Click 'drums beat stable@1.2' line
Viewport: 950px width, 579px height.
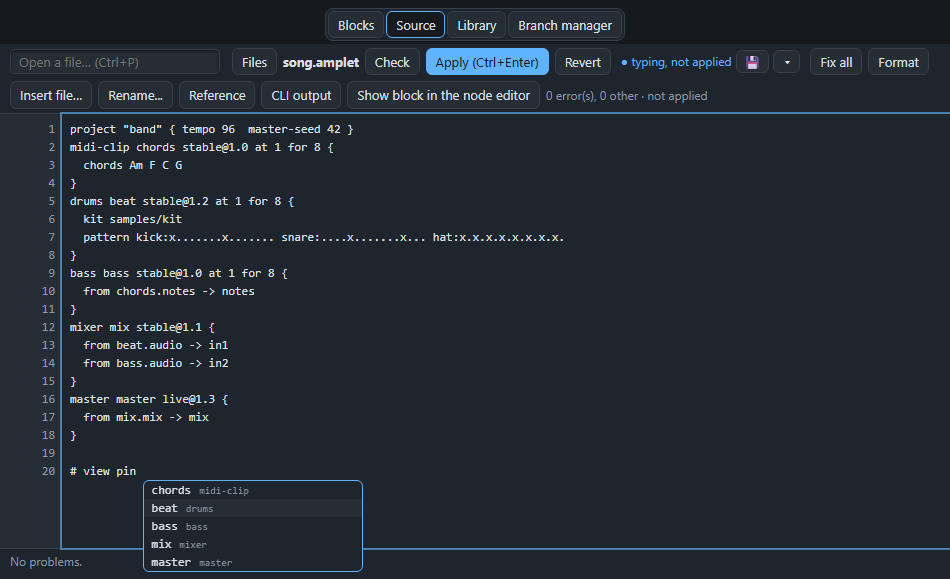click(182, 201)
